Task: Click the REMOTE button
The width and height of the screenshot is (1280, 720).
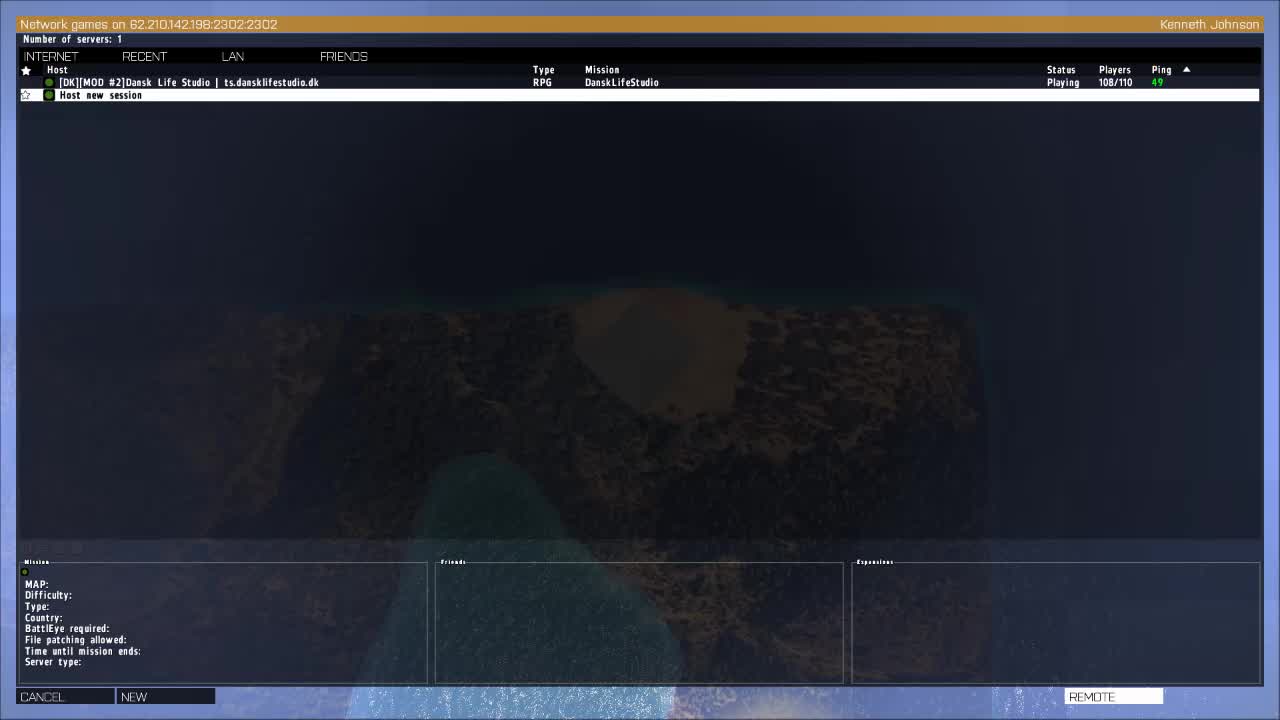Action: pyautogui.click(x=1114, y=697)
